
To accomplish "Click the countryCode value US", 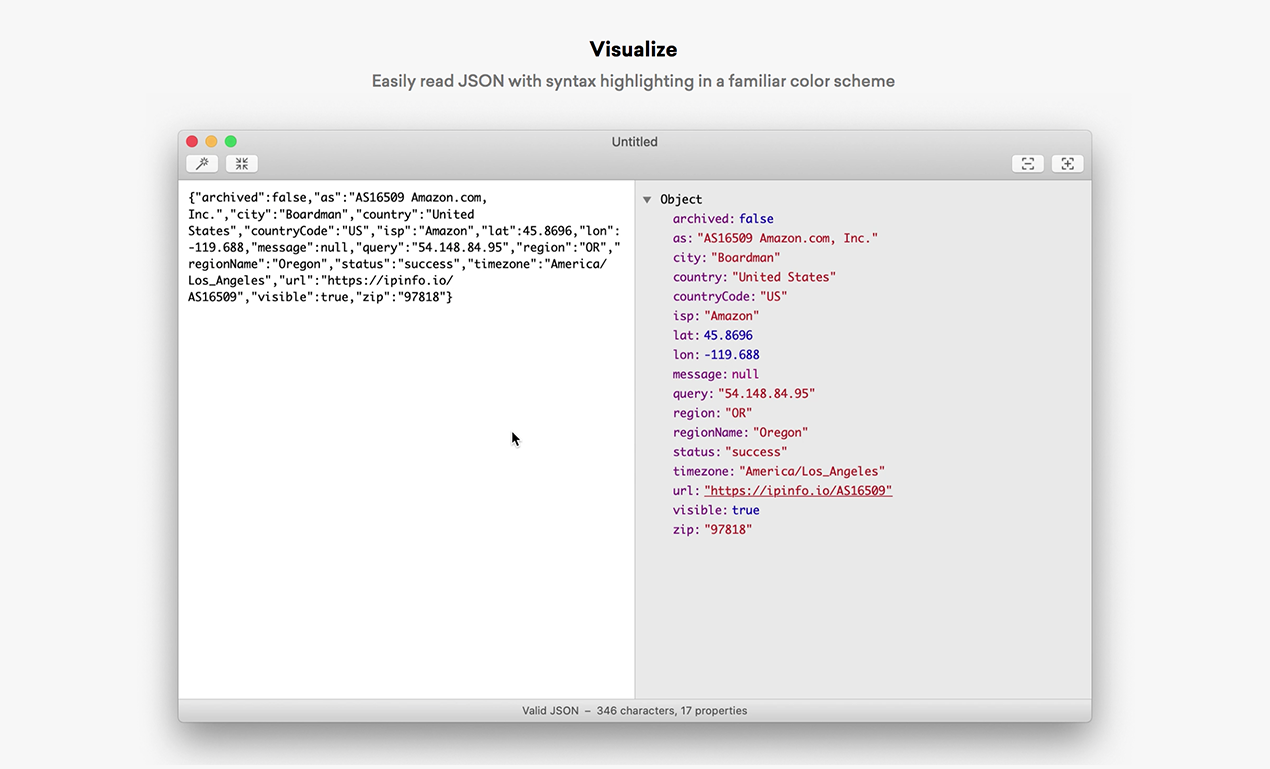I will click(x=776, y=295).
